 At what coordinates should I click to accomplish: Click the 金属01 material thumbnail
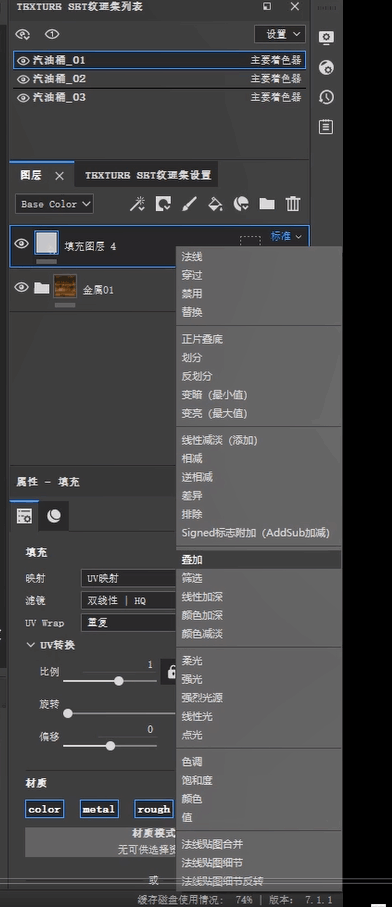click(x=65, y=286)
